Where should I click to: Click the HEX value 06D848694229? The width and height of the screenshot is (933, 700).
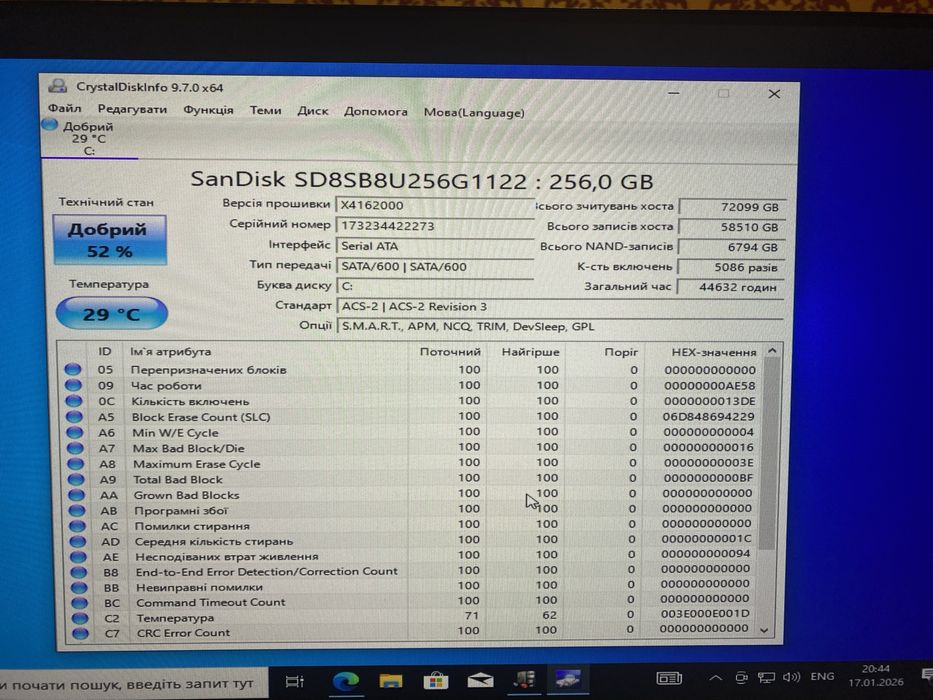pos(708,417)
